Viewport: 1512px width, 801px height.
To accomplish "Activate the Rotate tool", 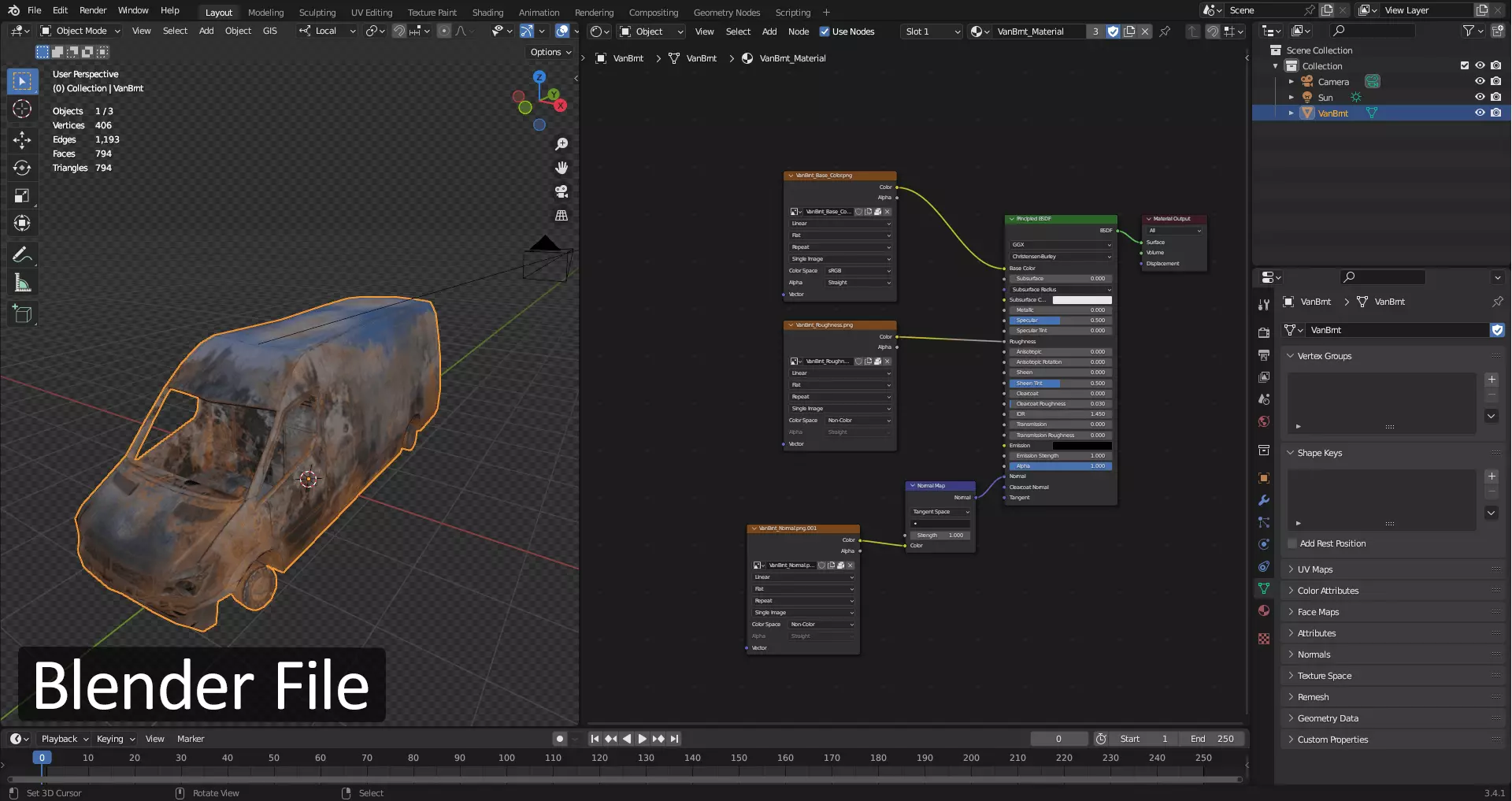I will 22,168.
